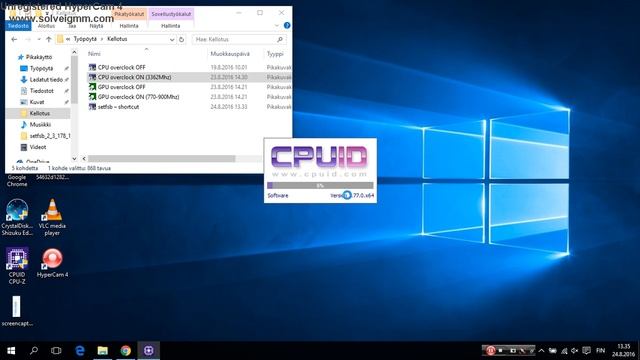The width and height of the screenshot is (640, 360).
Task: Open volume control in system tray
Action: coord(575,351)
